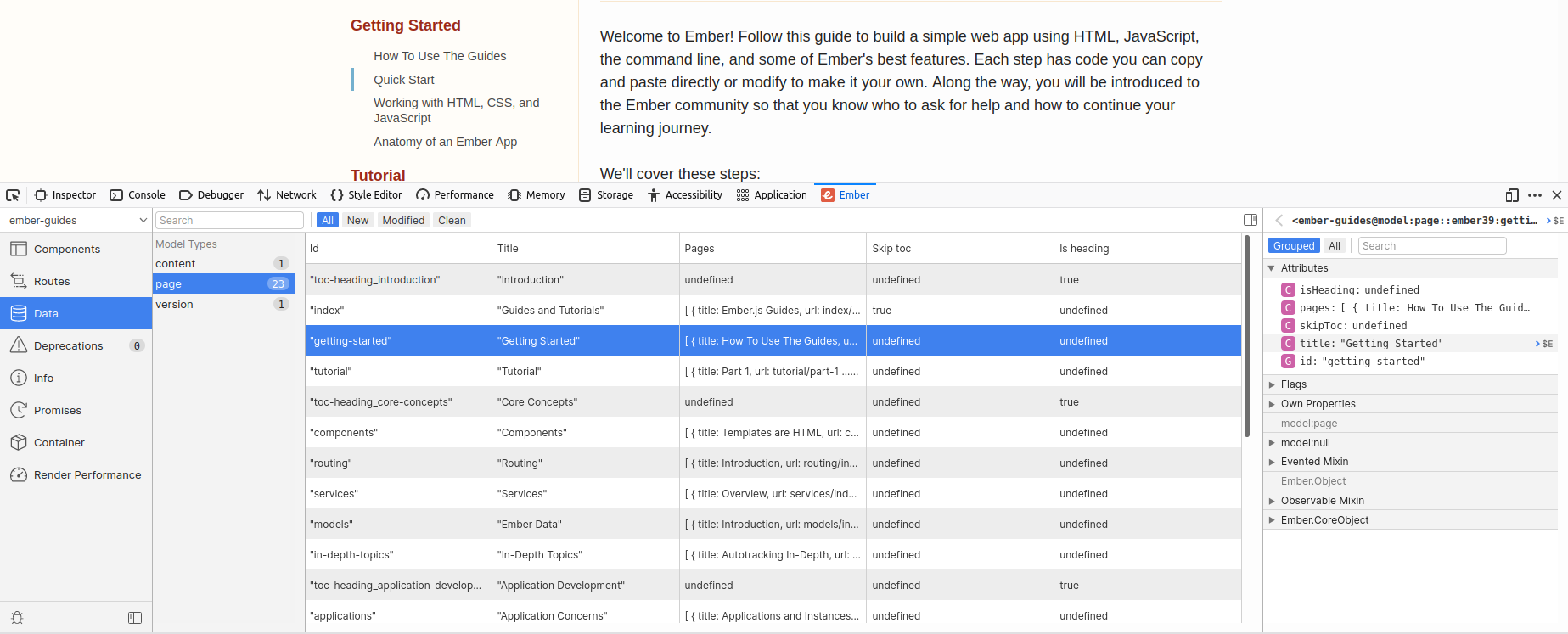Select the All filter

328,221
